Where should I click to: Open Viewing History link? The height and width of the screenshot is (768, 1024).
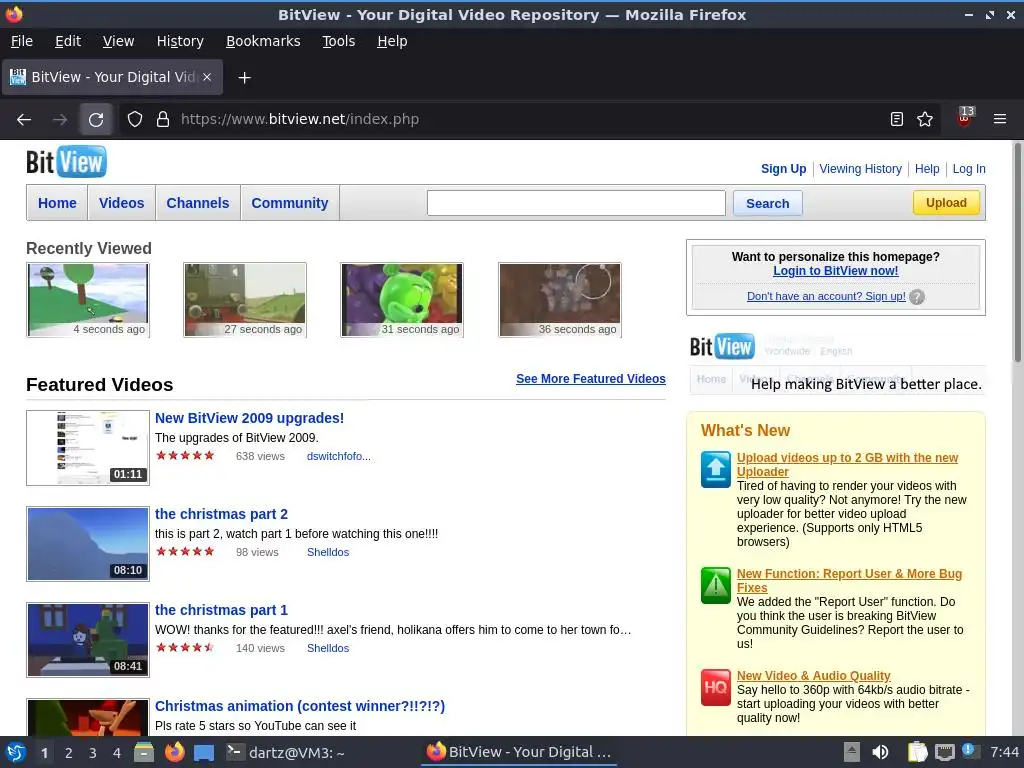click(x=860, y=168)
